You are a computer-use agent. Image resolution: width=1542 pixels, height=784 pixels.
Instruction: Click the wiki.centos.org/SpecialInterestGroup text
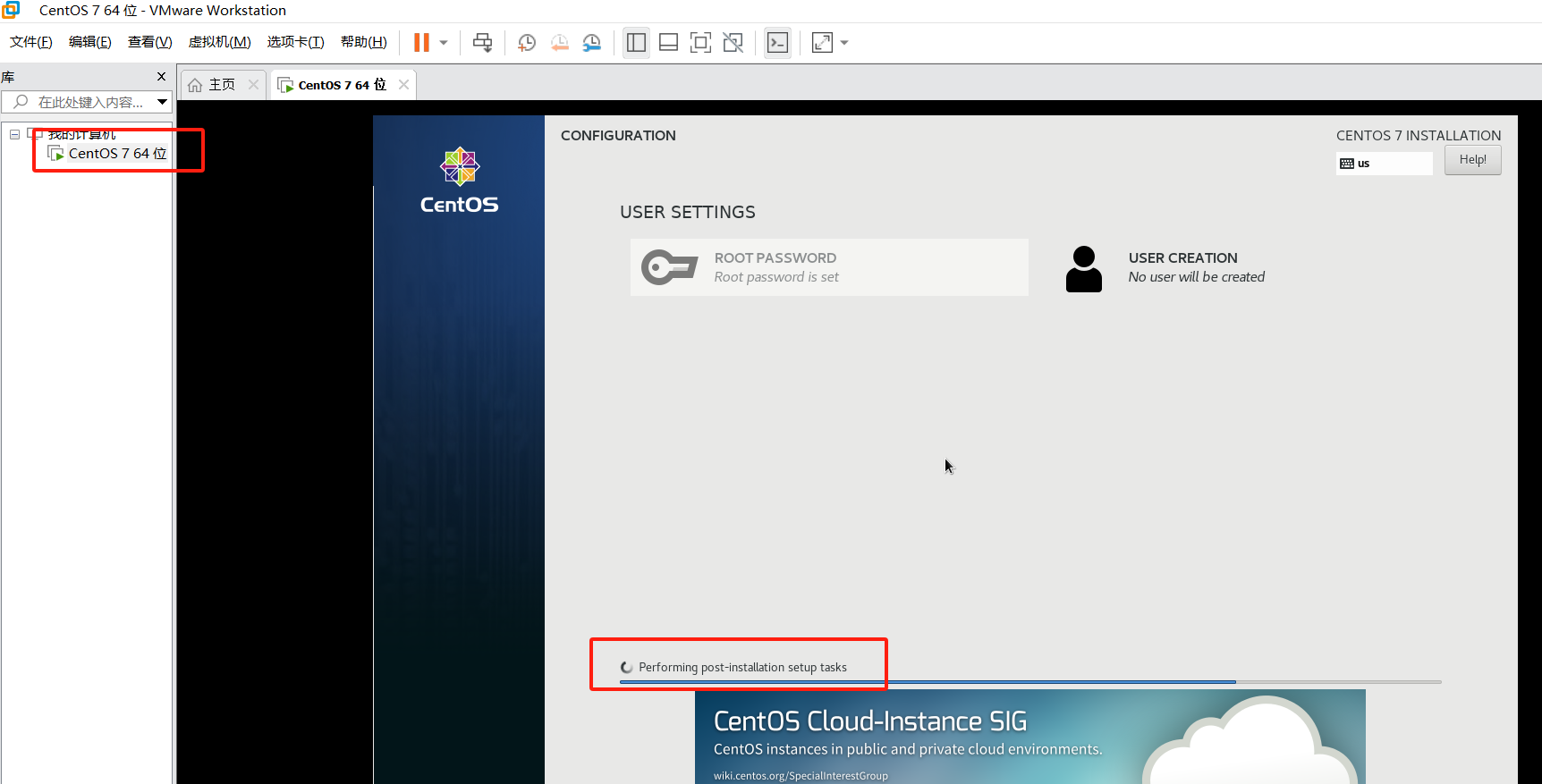[801, 776]
